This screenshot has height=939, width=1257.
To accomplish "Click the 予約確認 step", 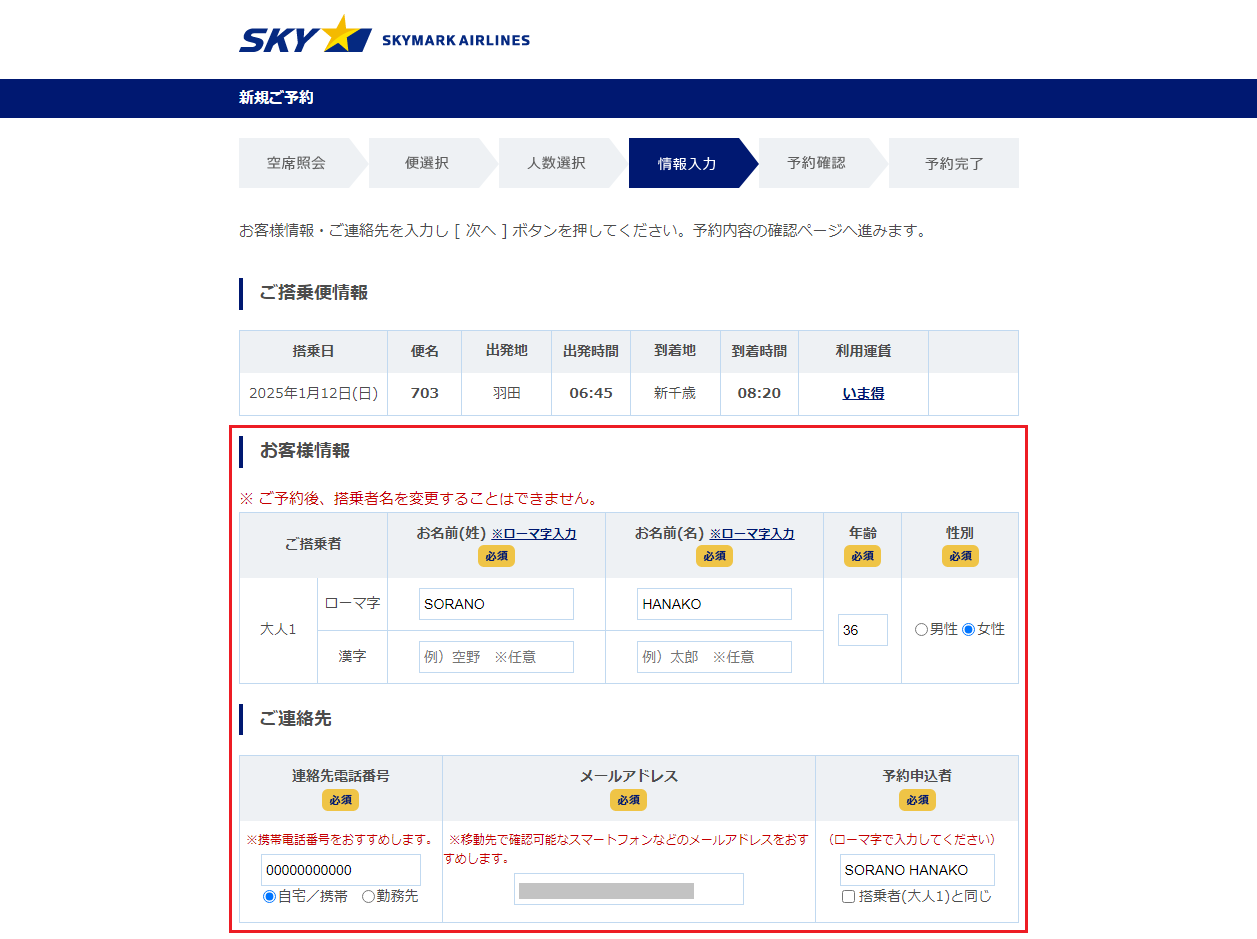I will point(816,163).
